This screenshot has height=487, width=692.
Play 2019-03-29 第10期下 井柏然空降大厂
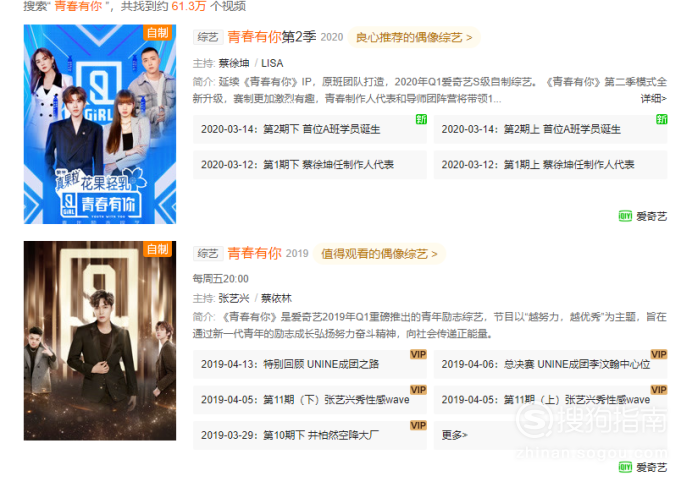[310, 435]
